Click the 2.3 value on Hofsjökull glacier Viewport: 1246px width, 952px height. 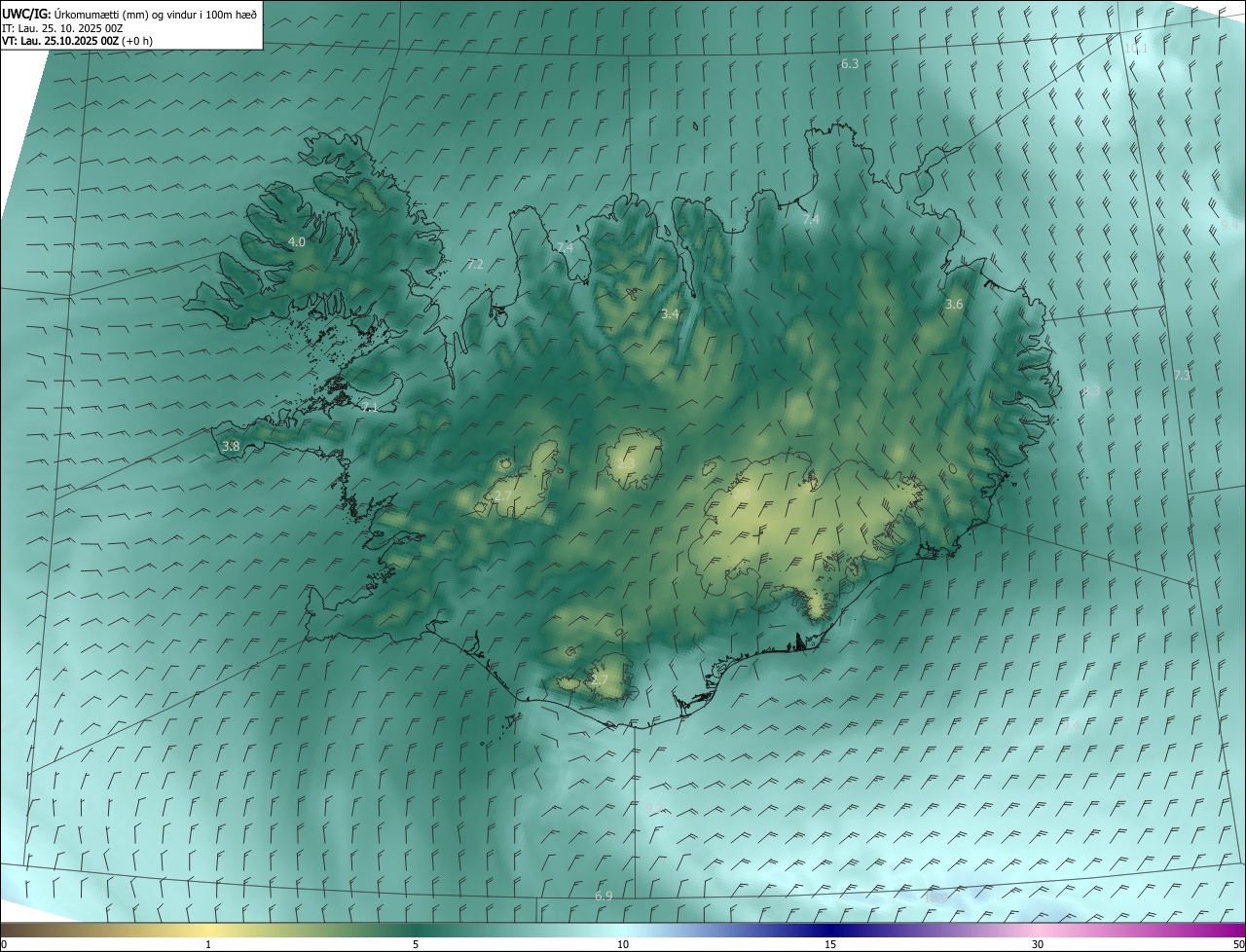point(626,463)
